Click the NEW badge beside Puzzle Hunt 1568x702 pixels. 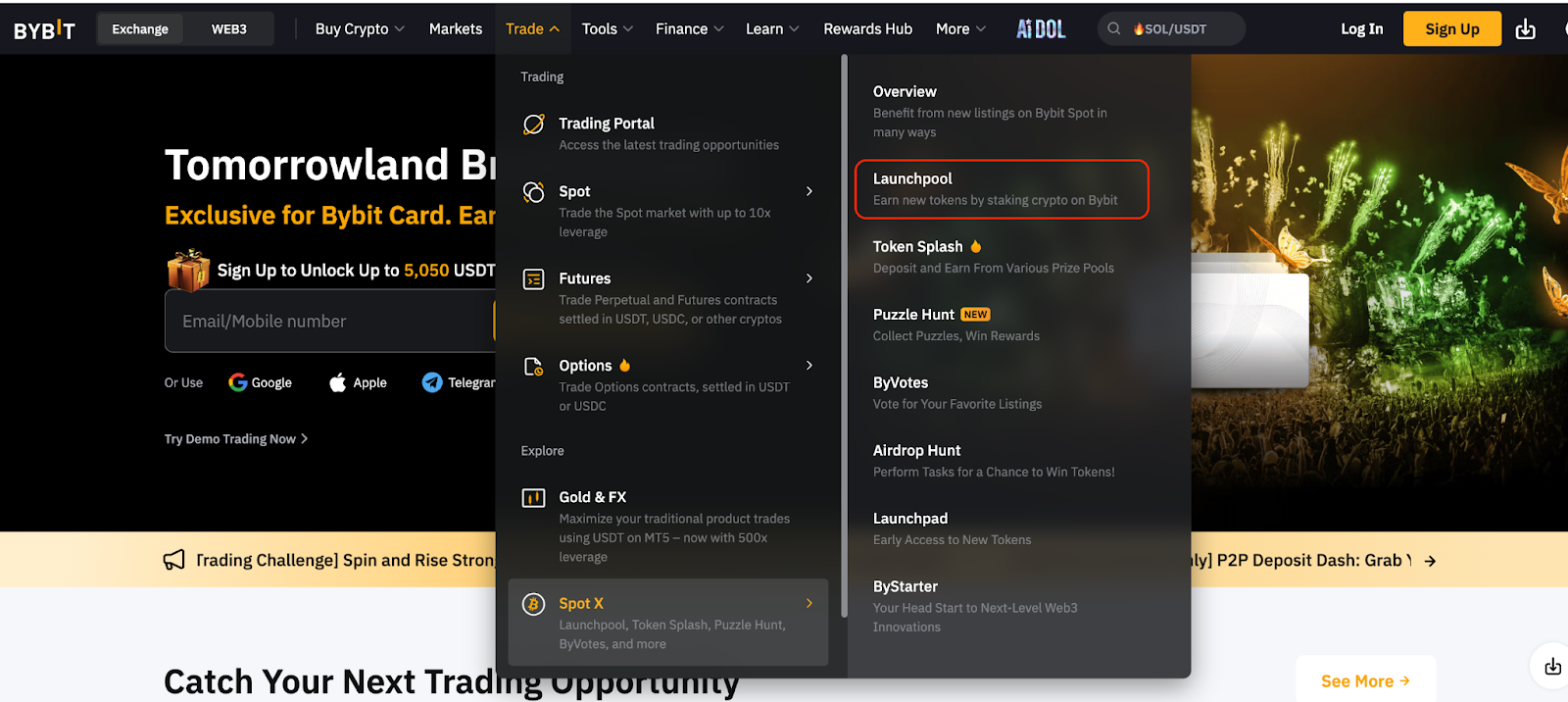(975, 315)
